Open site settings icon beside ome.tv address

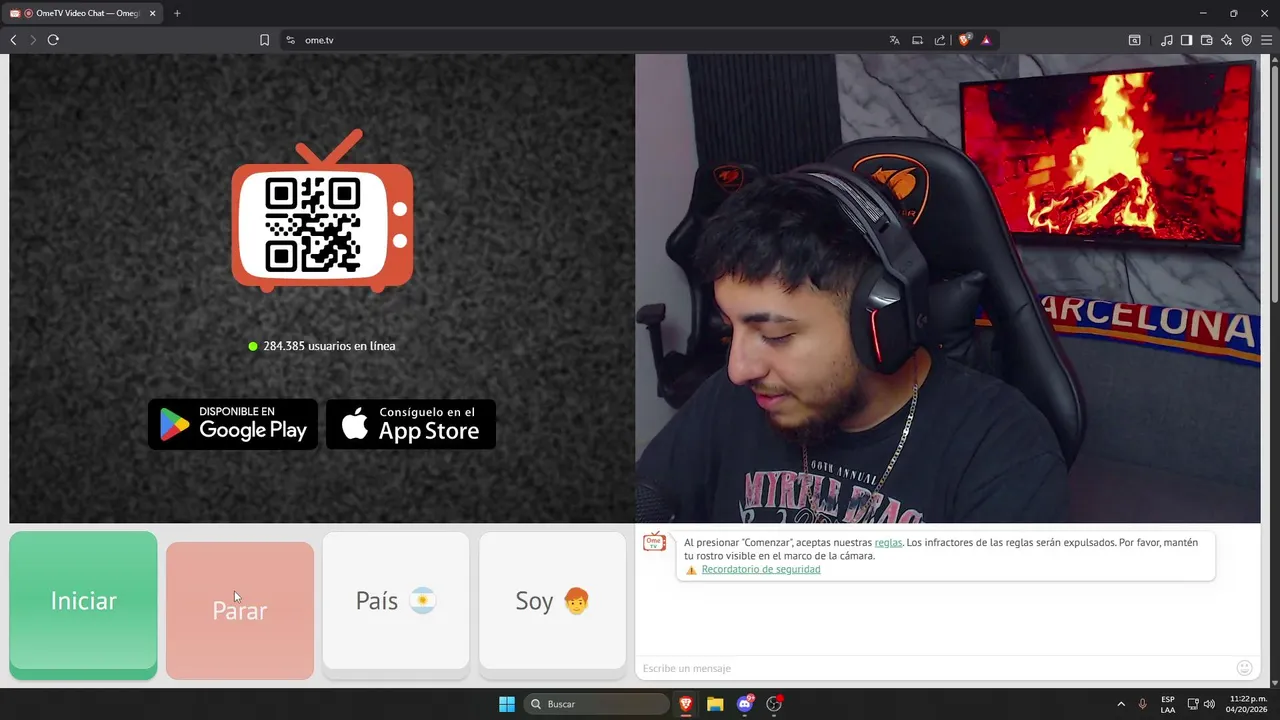[x=290, y=40]
